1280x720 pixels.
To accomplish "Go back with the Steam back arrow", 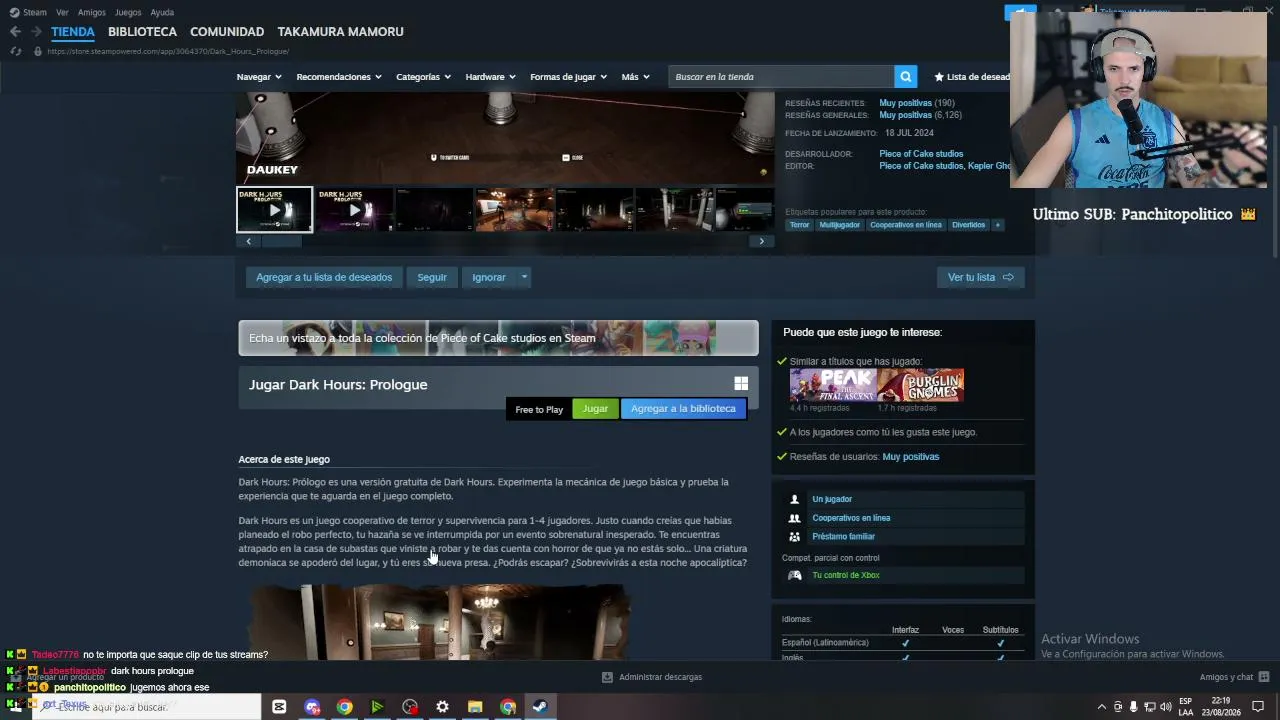I will pos(15,32).
